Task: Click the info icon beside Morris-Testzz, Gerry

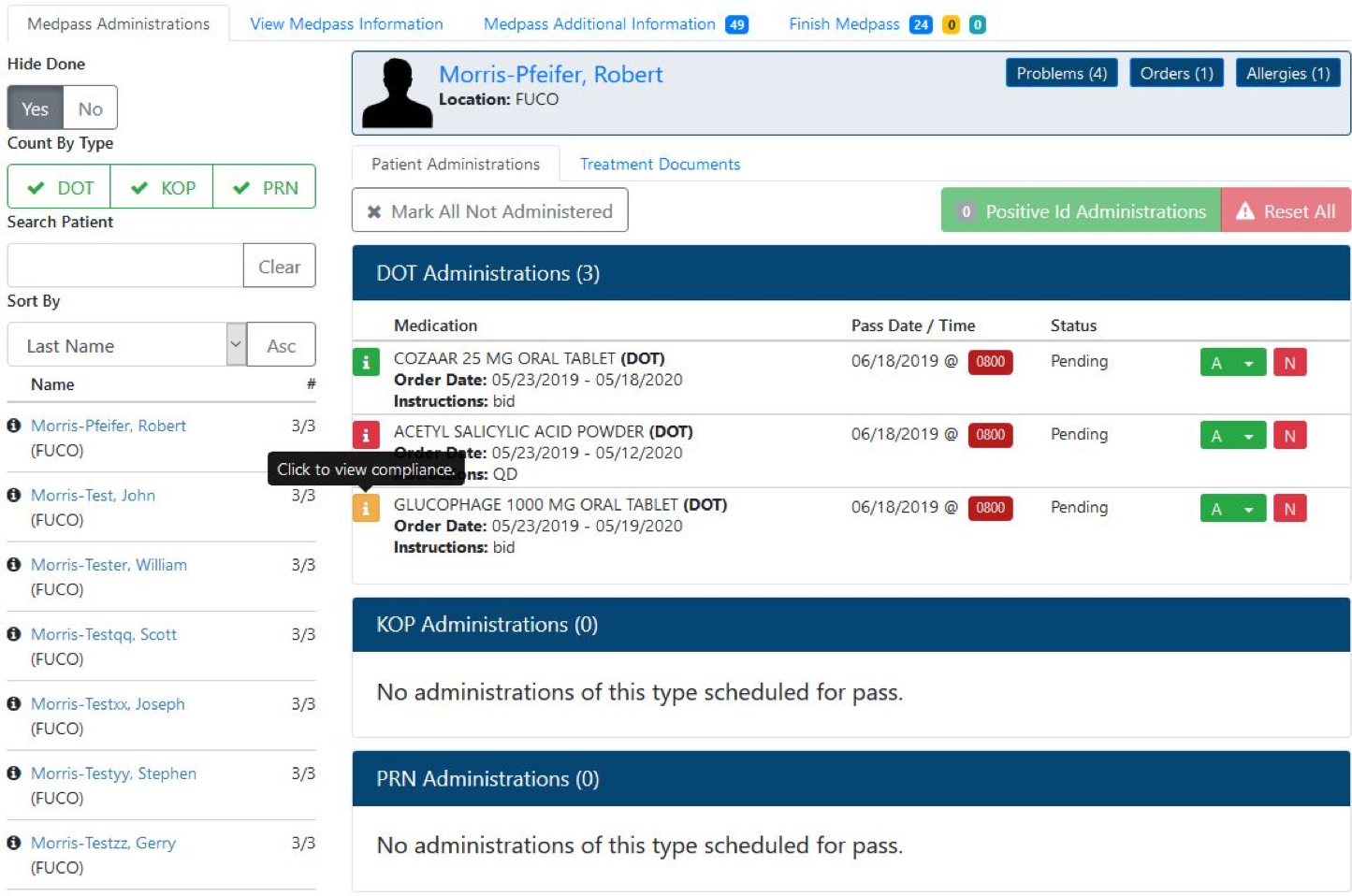Action: [13, 843]
